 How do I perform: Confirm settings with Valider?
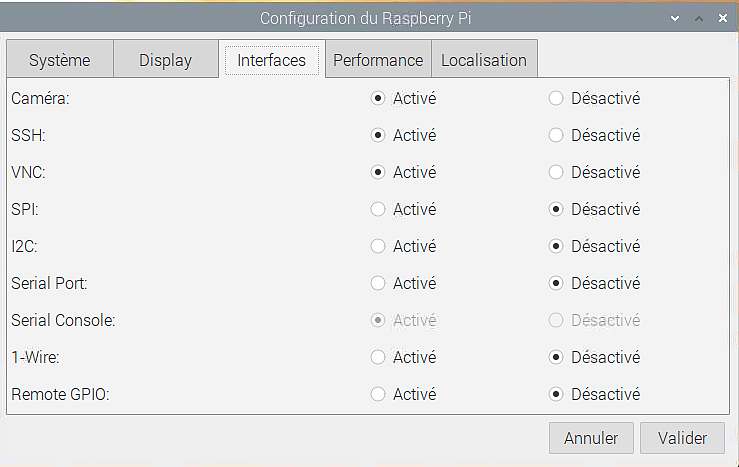682,438
